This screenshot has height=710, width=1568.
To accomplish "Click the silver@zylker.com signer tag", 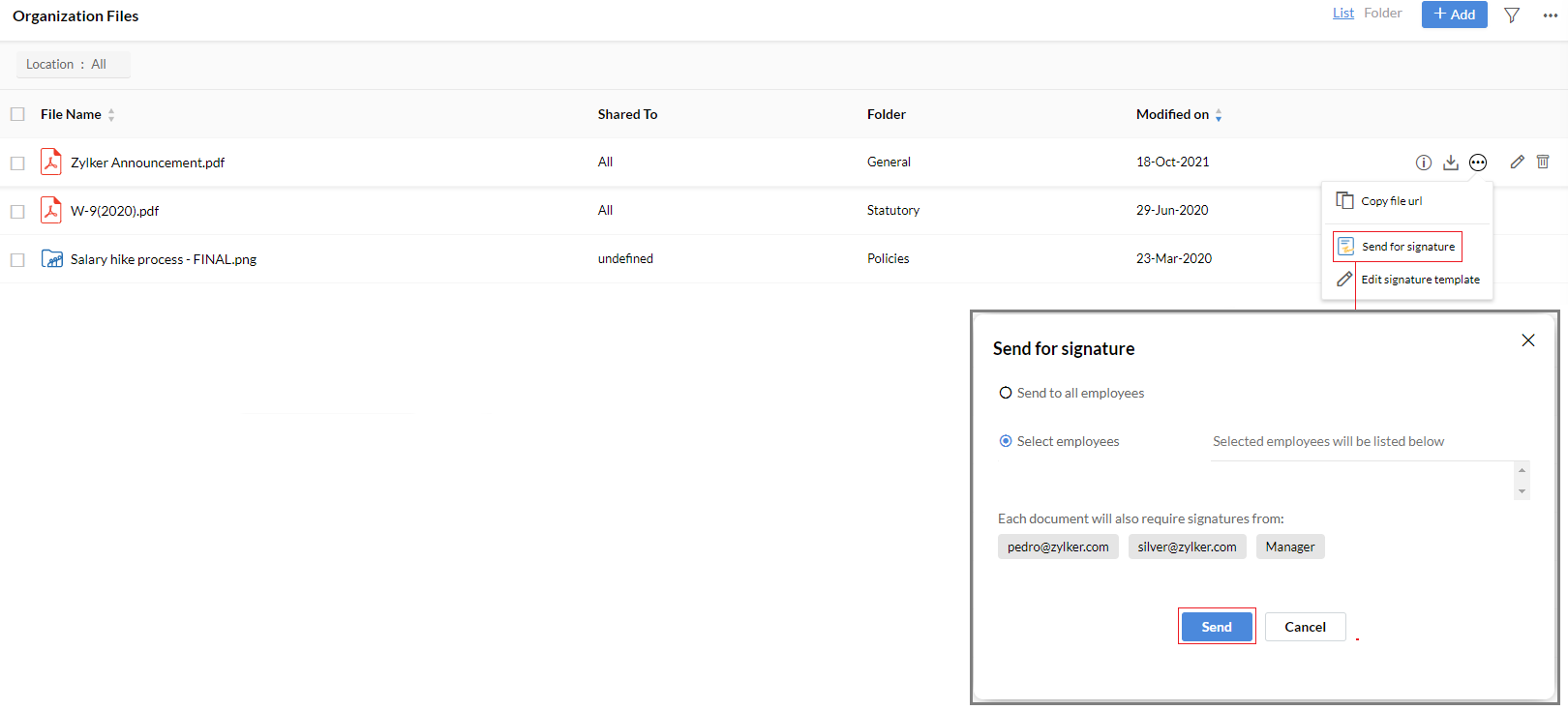I will (x=1187, y=547).
